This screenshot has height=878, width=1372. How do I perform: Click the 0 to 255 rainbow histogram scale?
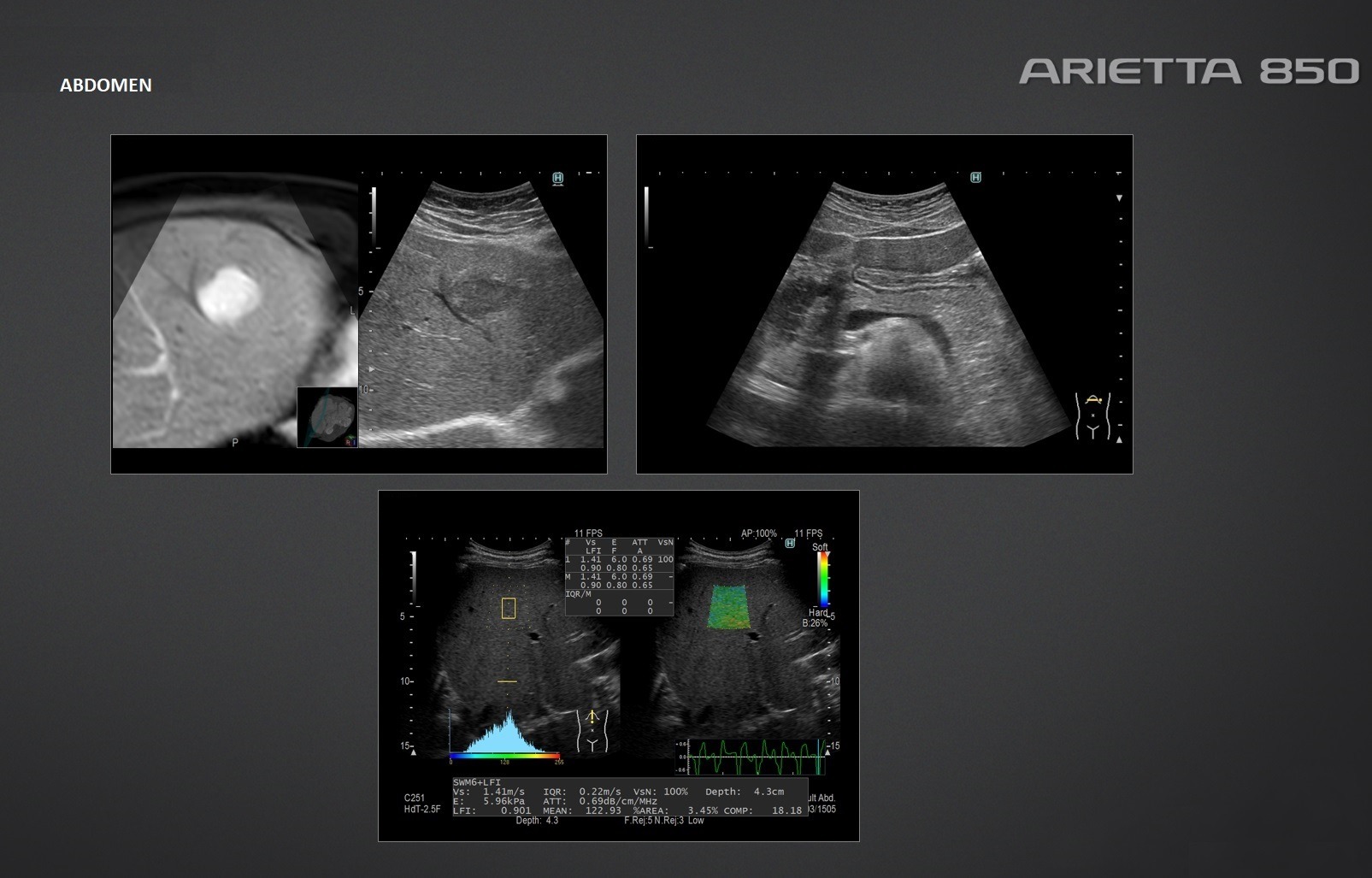tap(504, 757)
